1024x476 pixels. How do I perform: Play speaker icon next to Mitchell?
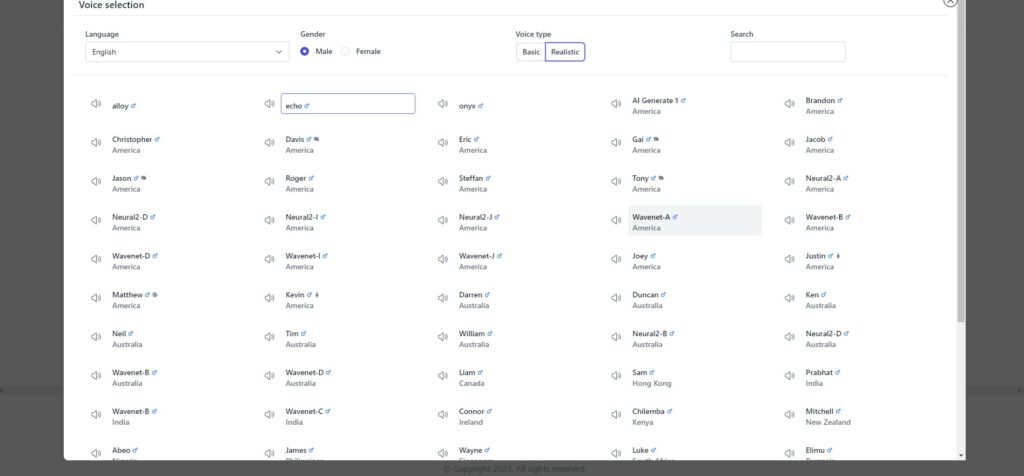[x=790, y=415]
